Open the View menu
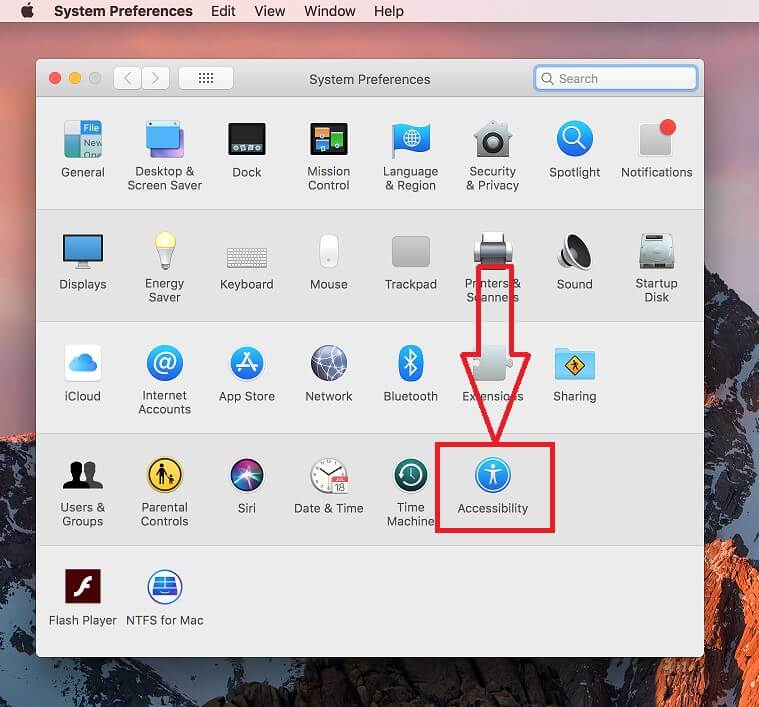Viewport: 759px width, 707px height. point(269,11)
